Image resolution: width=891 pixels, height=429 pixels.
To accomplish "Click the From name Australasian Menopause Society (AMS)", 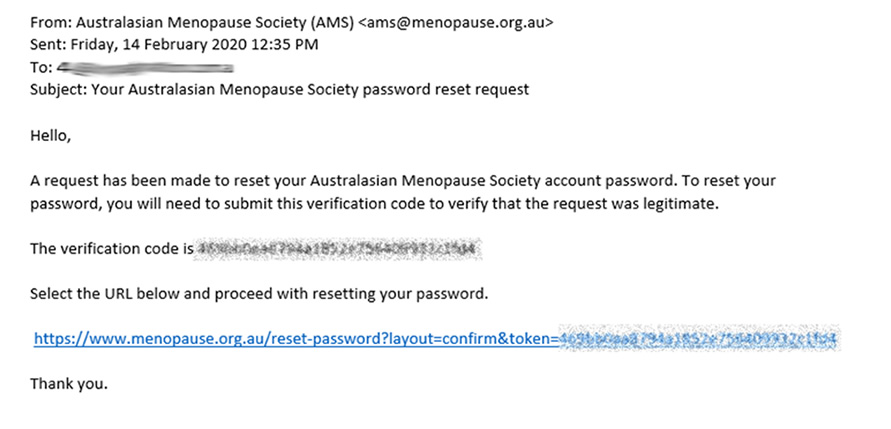I will pyautogui.click(x=215, y=23).
